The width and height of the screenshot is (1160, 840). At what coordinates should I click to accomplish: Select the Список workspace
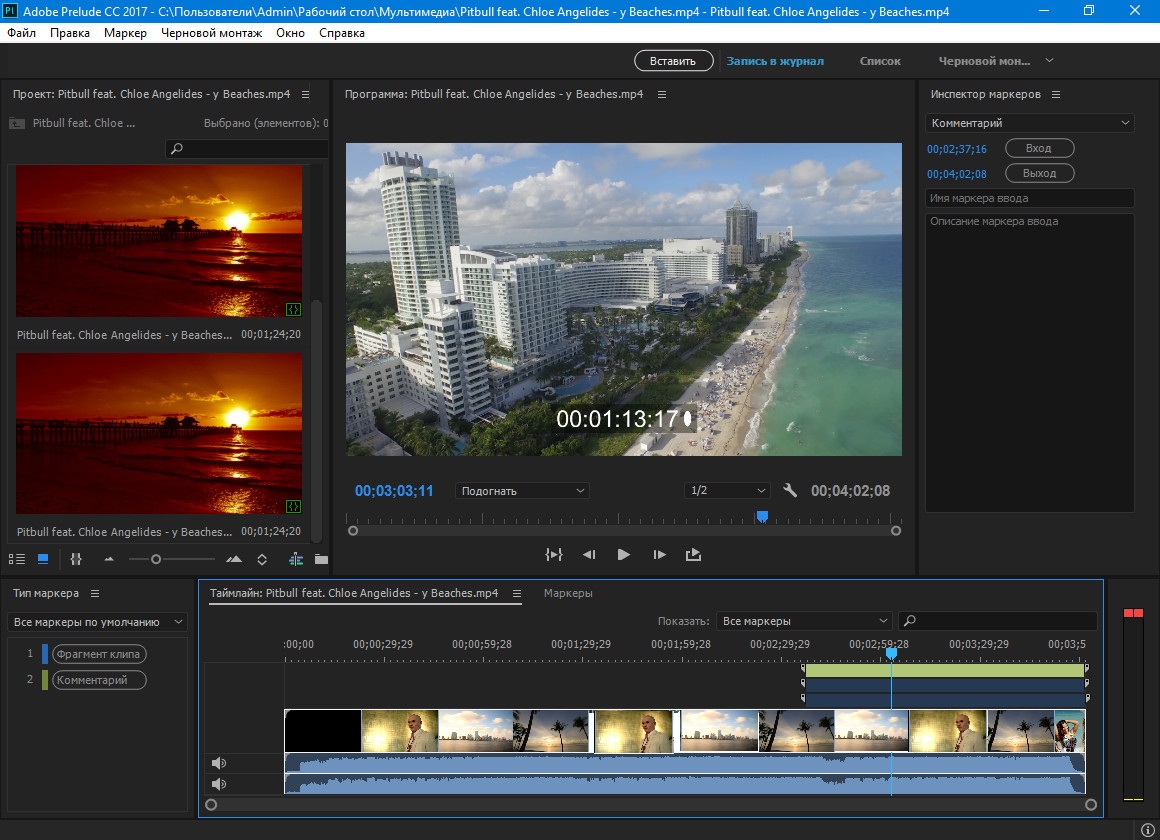coord(880,61)
